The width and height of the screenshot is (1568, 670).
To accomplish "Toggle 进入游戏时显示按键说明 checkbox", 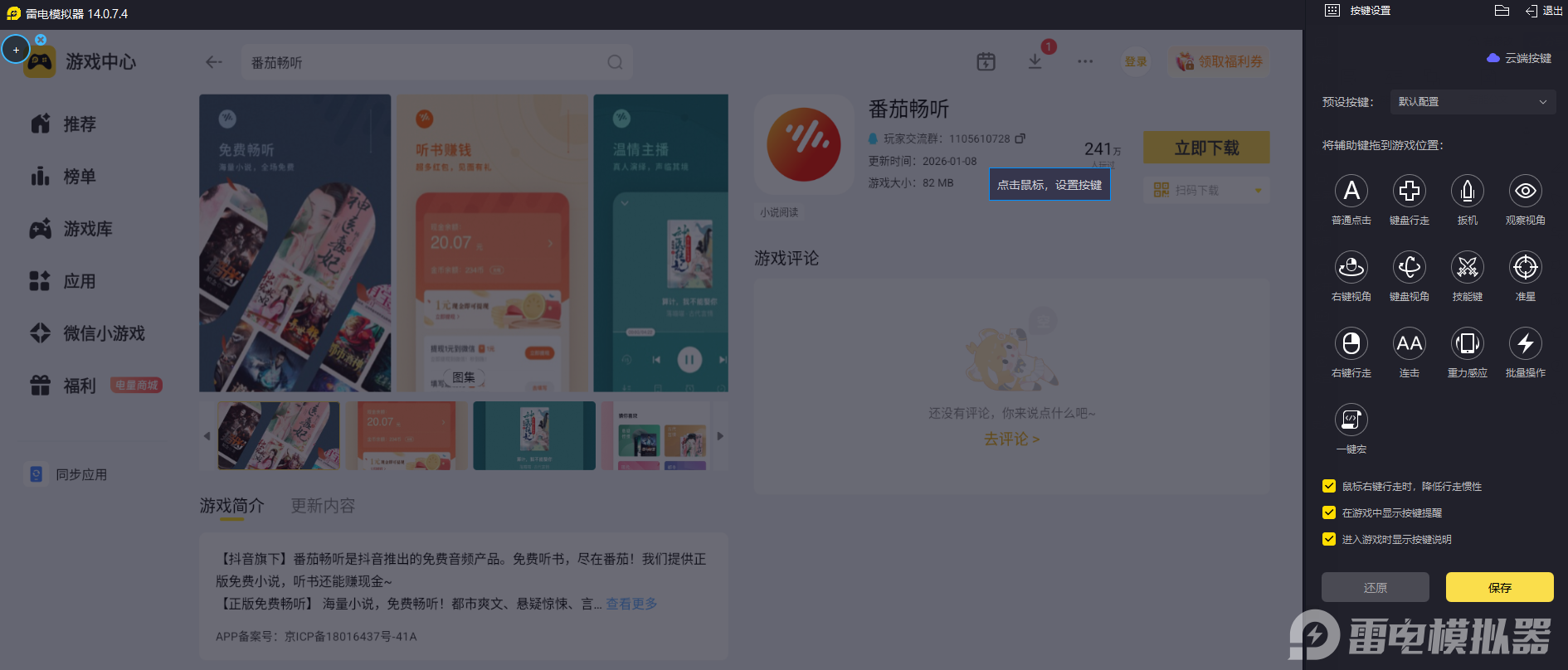I will click(1329, 539).
